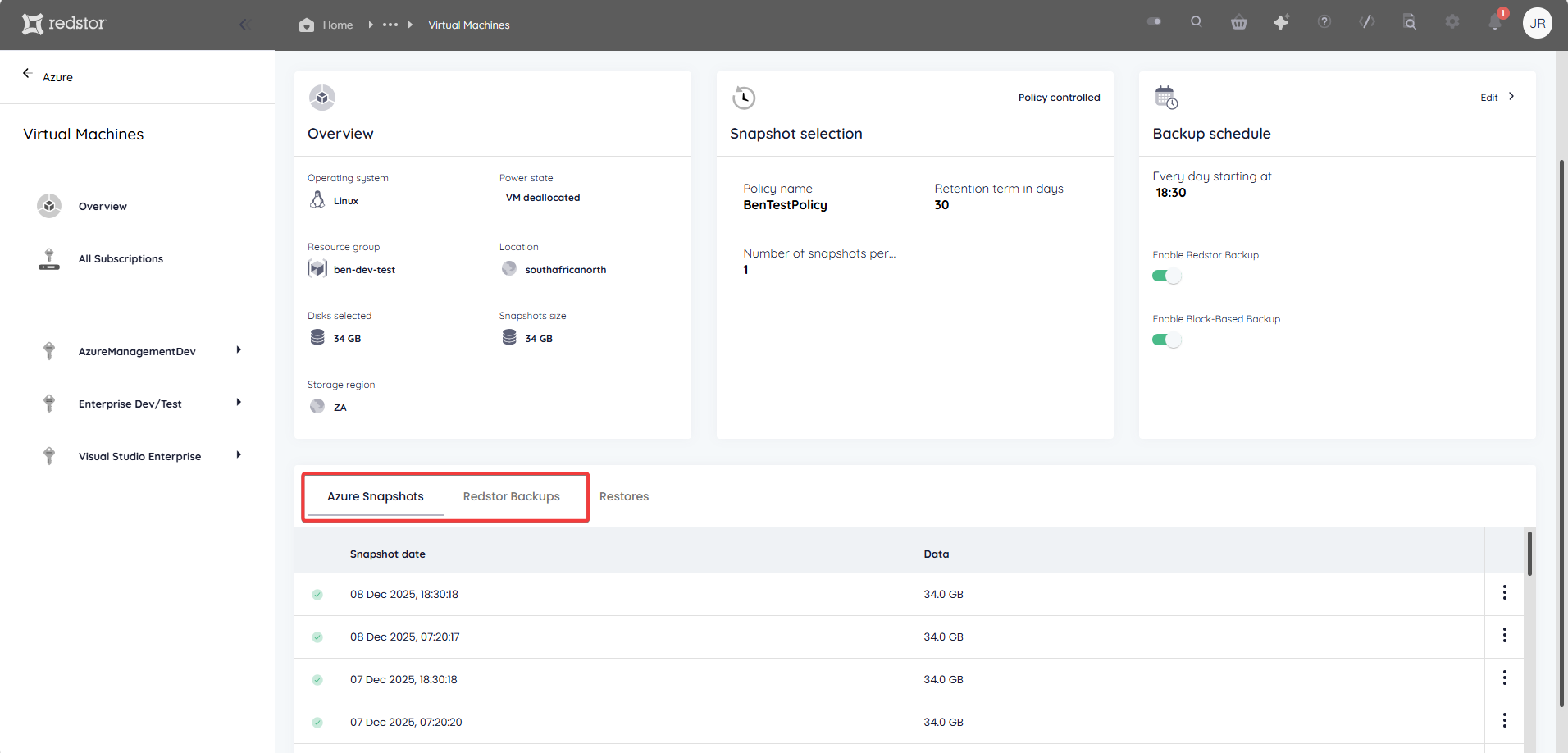This screenshot has width=1568, height=753.
Task: Open the JR user avatar menu
Action: (x=1538, y=23)
